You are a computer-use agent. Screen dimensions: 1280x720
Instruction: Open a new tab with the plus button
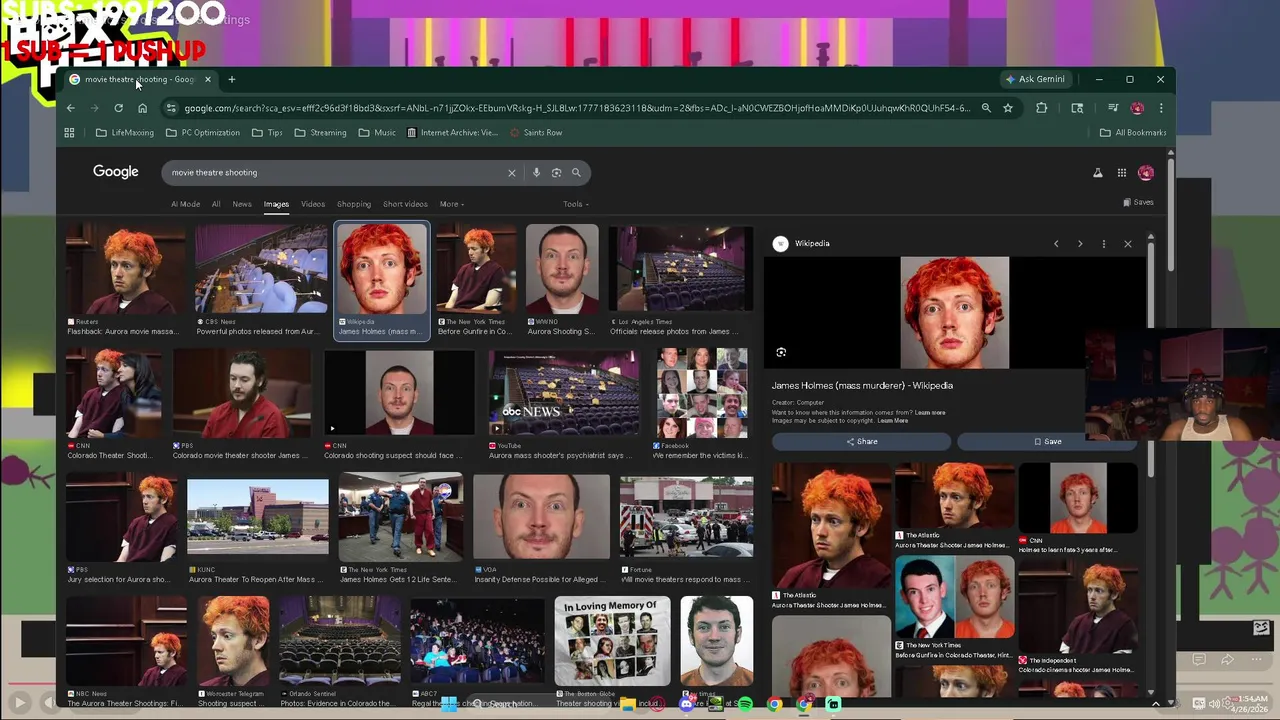point(231,79)
